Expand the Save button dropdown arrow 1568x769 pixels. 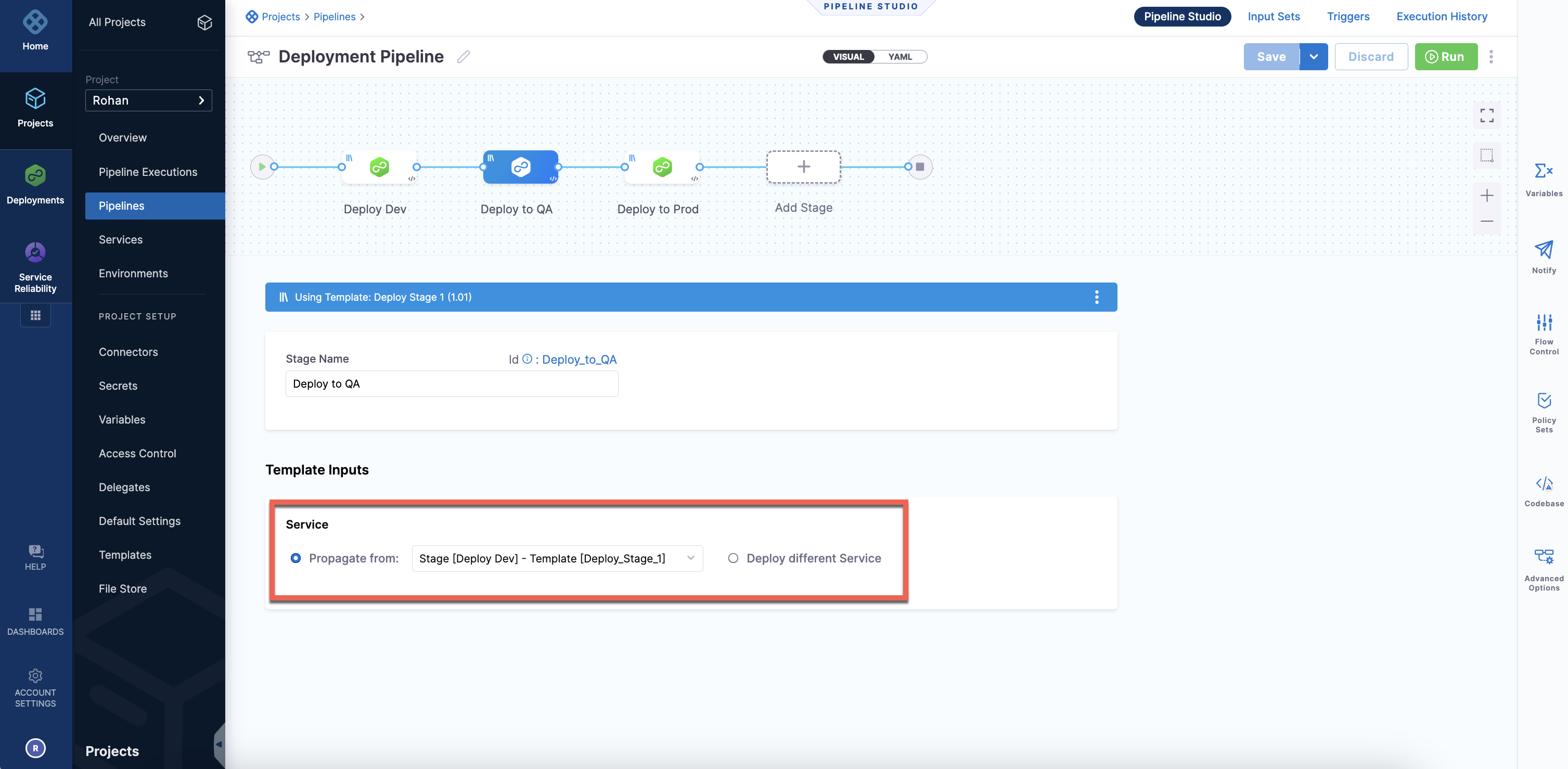[1314, 57]
